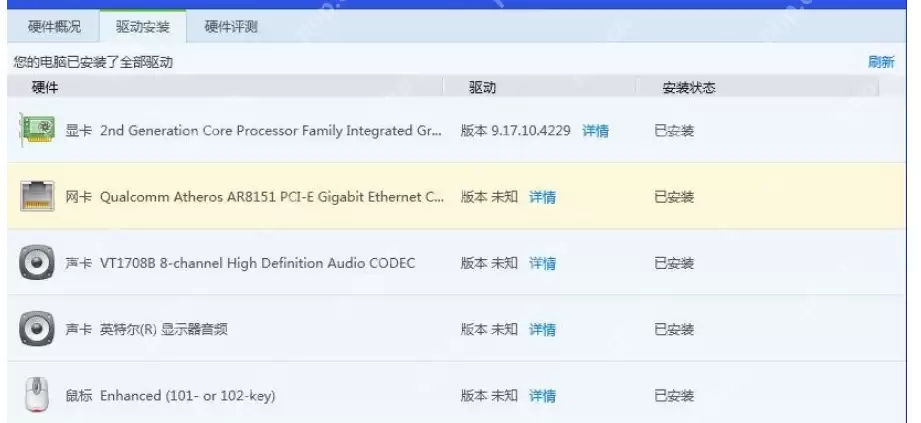Click the 驱动 column header

point(482,88)
